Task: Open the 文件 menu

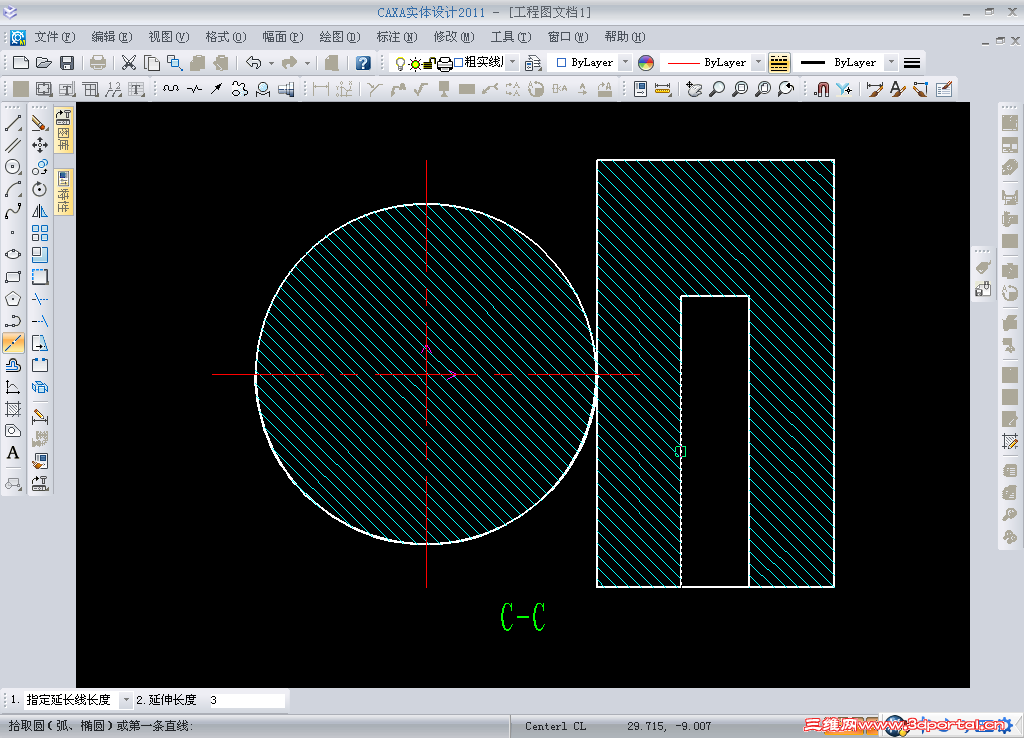Action: click(54, 37)
